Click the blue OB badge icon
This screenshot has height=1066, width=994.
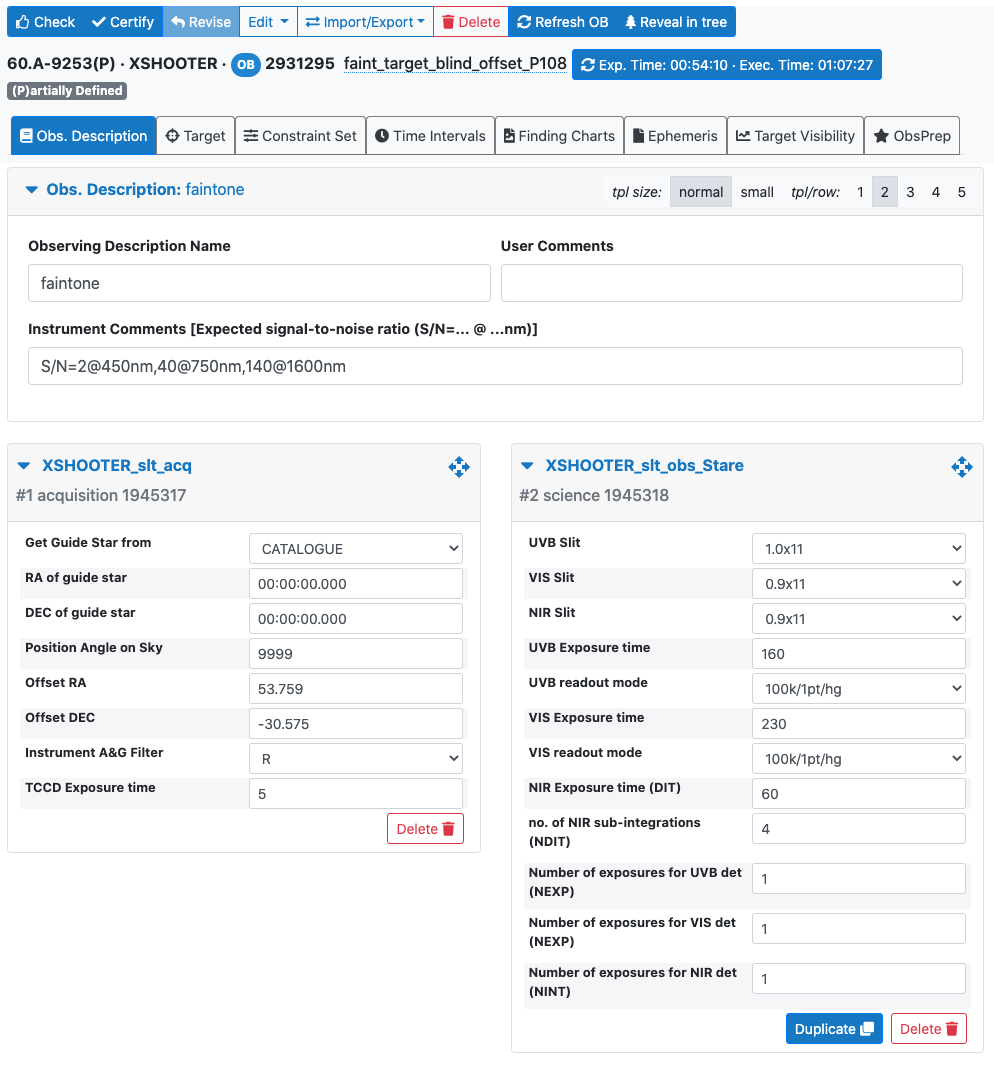(x=245, y=65)
